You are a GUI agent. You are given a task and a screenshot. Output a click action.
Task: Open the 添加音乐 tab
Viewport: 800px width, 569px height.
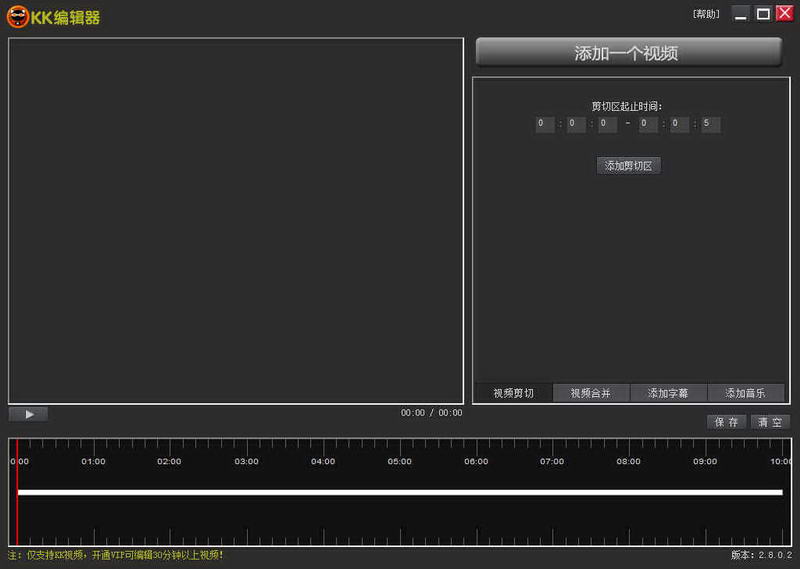(745, 393)
